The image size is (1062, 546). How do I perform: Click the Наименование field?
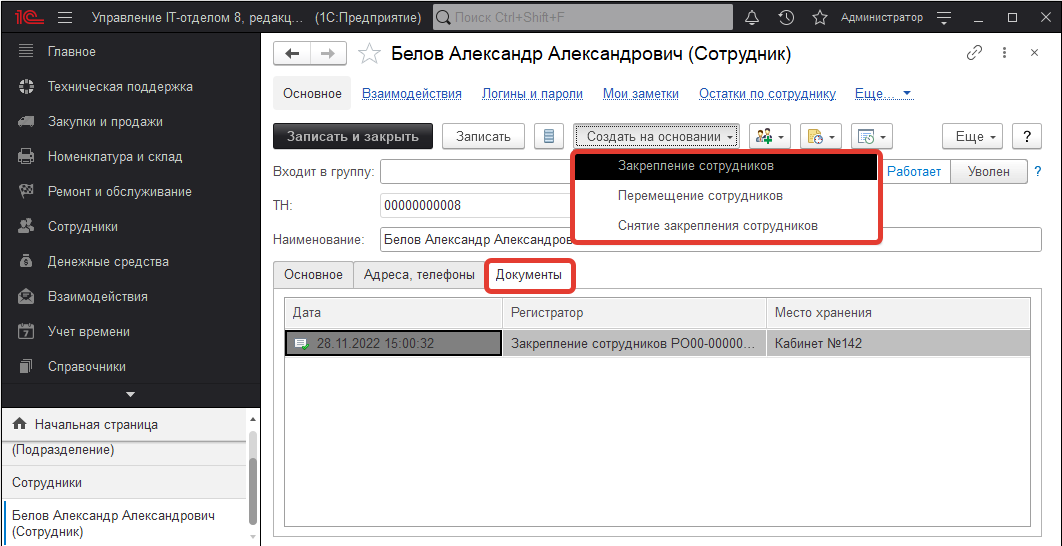coord(710,239)
